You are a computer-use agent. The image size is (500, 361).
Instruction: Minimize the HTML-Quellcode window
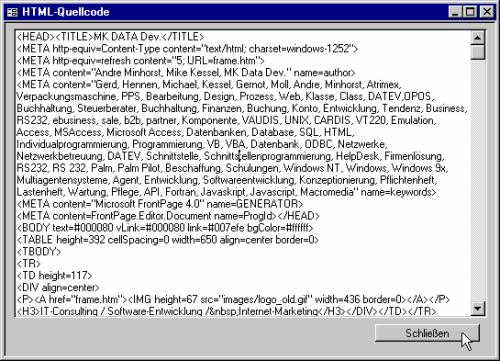point(455,12)
